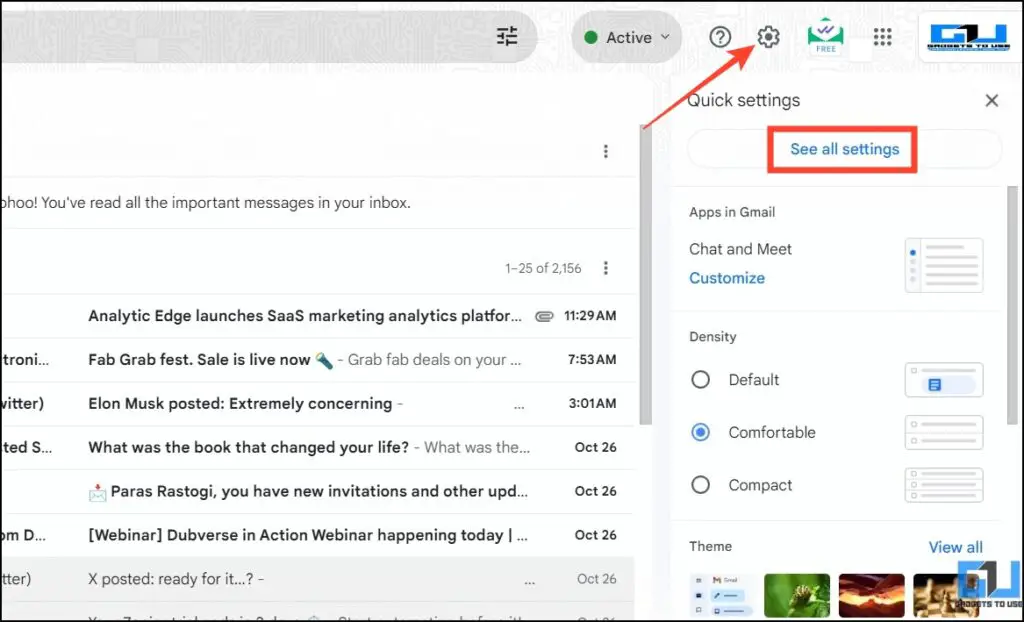
Task: Close the Quick settings panel
Action: coord(991,100)
